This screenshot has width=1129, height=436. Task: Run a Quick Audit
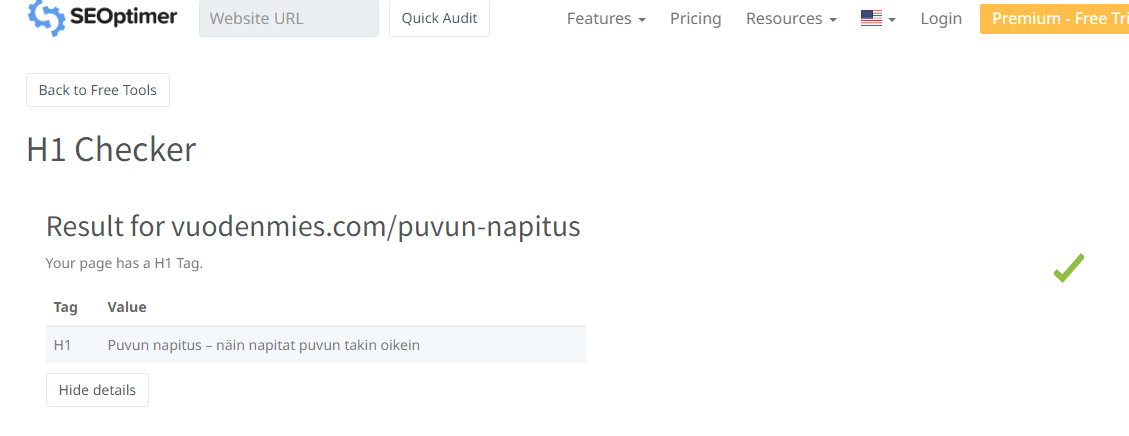point(439,18)
